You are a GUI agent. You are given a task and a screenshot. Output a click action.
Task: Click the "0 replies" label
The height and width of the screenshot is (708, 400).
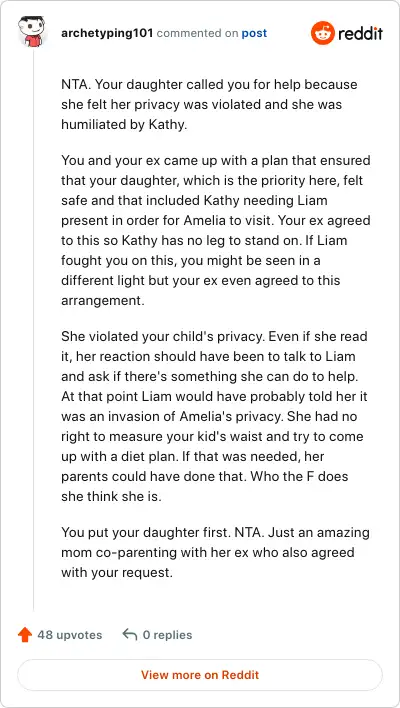167,635
